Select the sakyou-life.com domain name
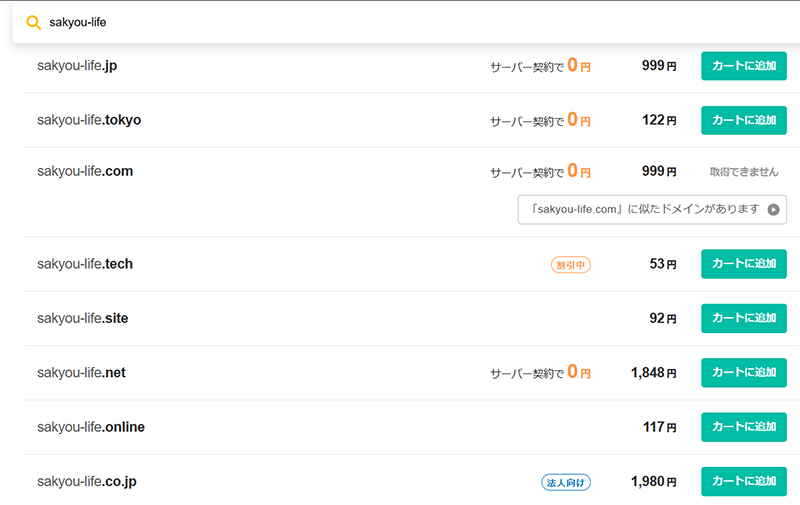The height and width of the screenshot is (505, 800). click(x=85, y=171)
